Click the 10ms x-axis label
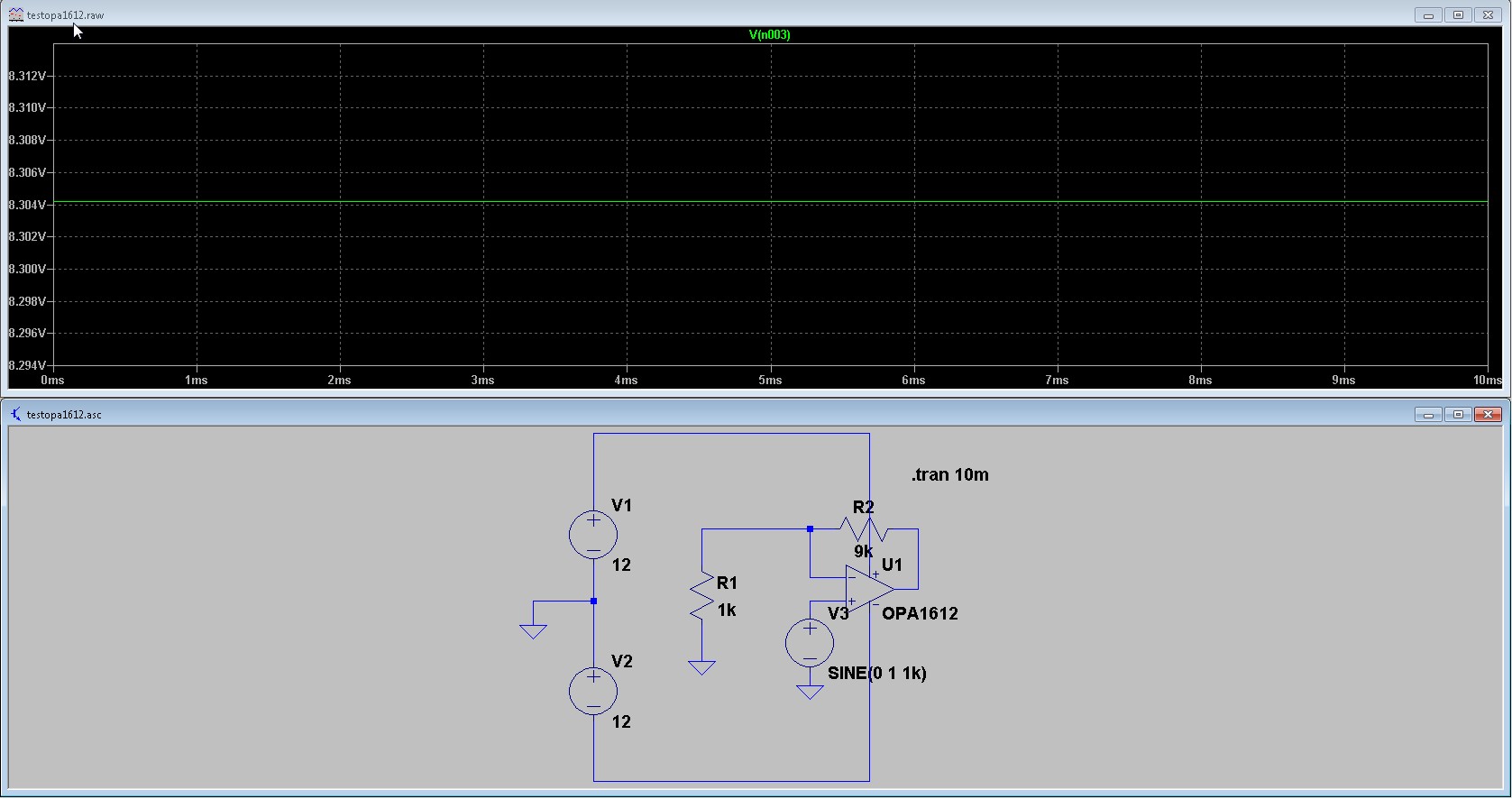 pos(1488,381)
